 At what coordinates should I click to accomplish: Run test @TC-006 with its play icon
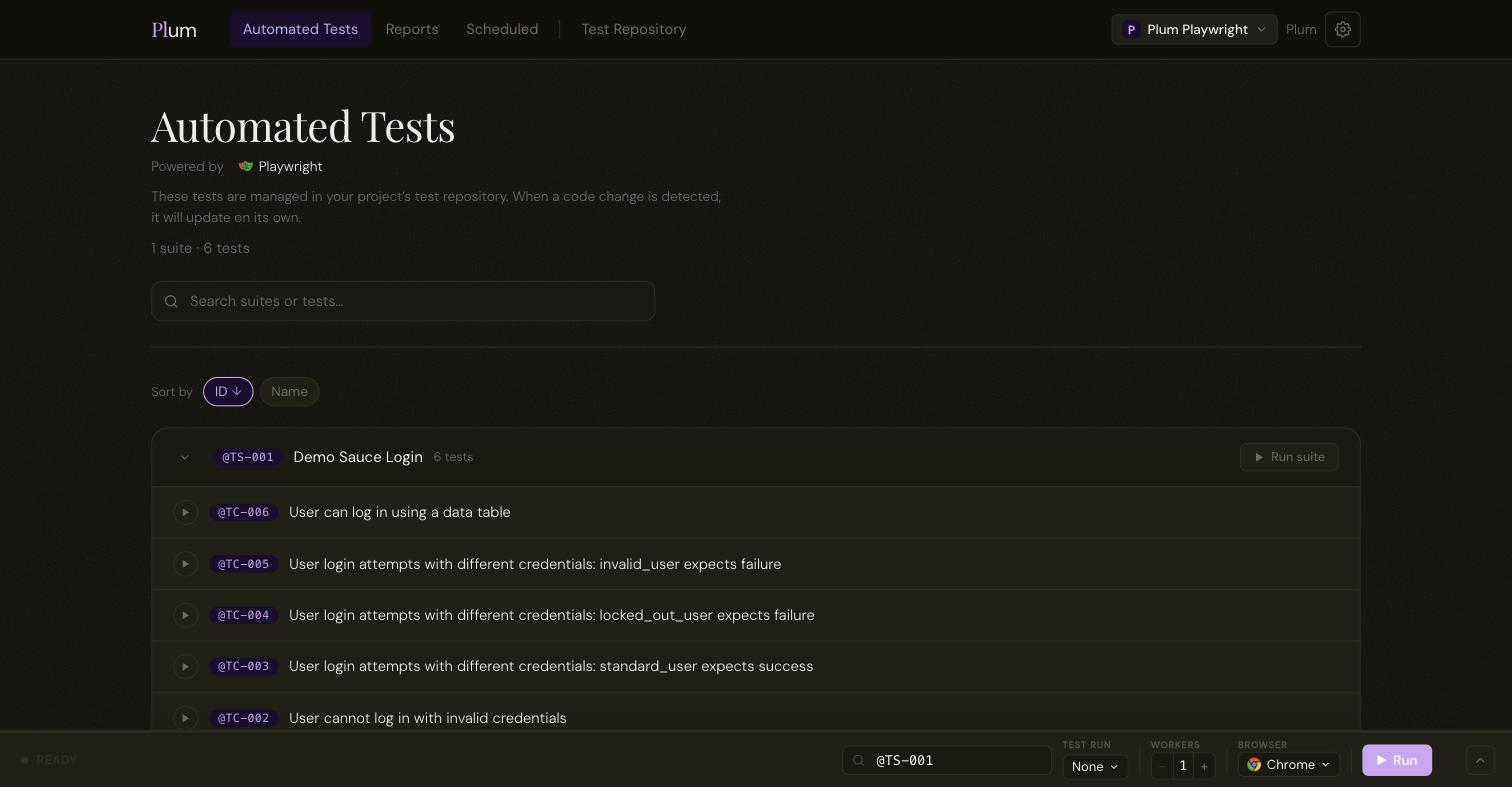pyautogui.click(x=185, y=513)
